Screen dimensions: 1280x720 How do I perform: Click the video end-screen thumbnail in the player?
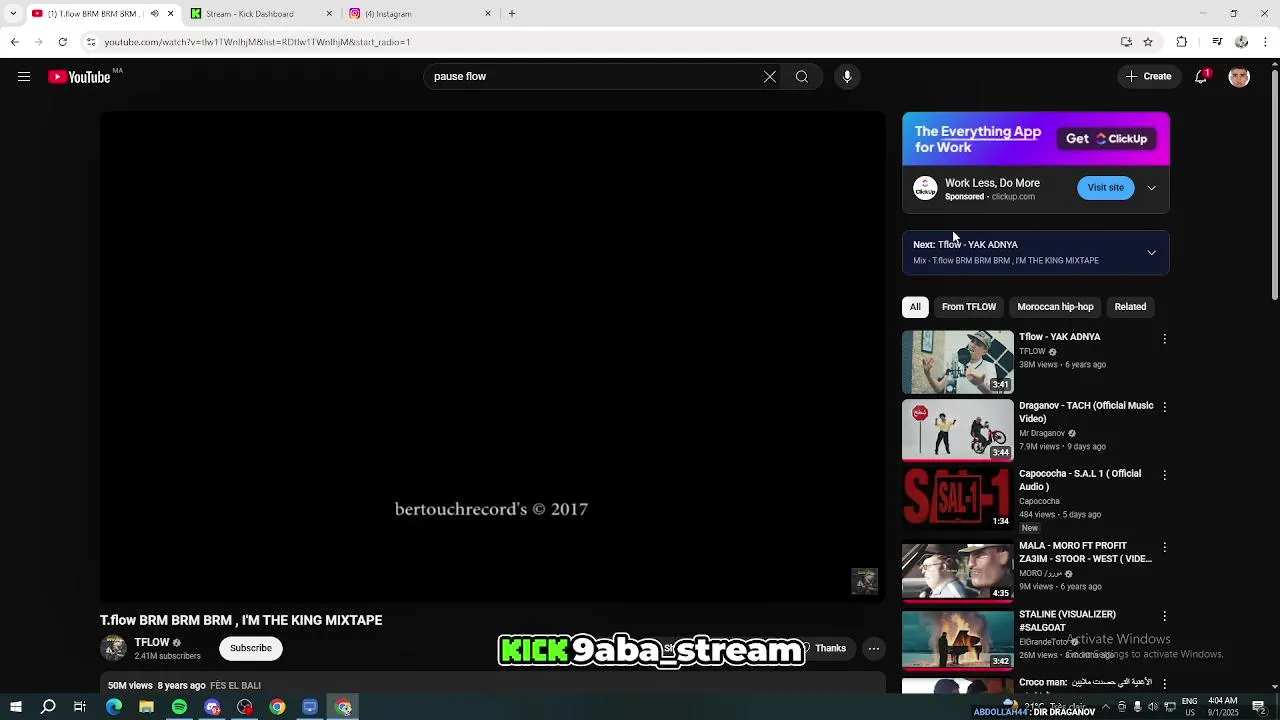point(864,581)
